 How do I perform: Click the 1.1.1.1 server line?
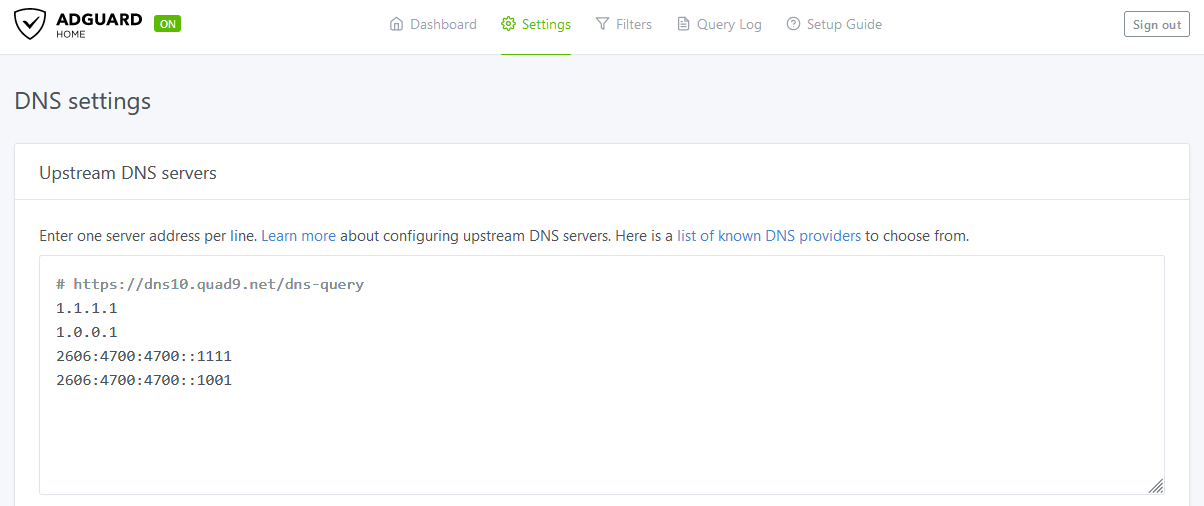[x=87, y=308]
